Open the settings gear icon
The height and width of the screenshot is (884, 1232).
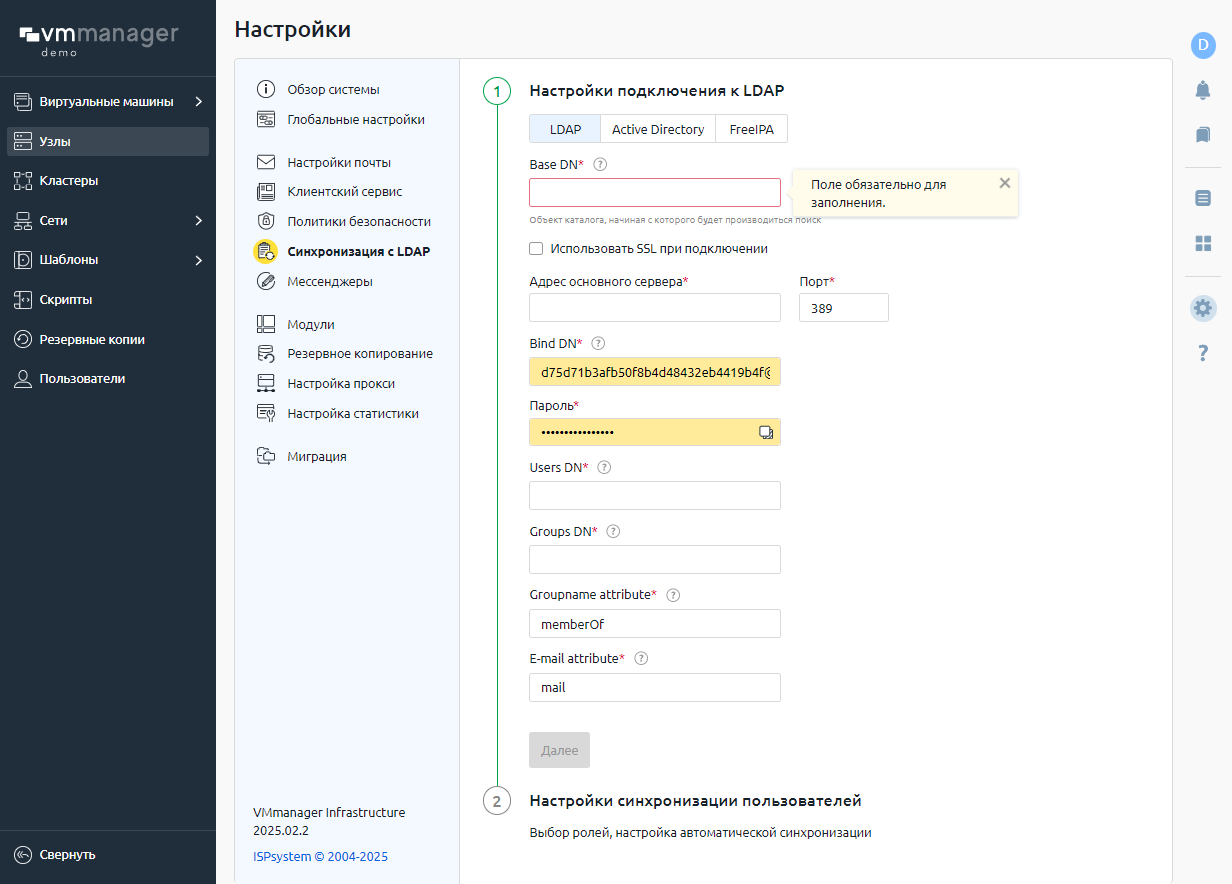pyautogui.click(x=1203, y=308)
